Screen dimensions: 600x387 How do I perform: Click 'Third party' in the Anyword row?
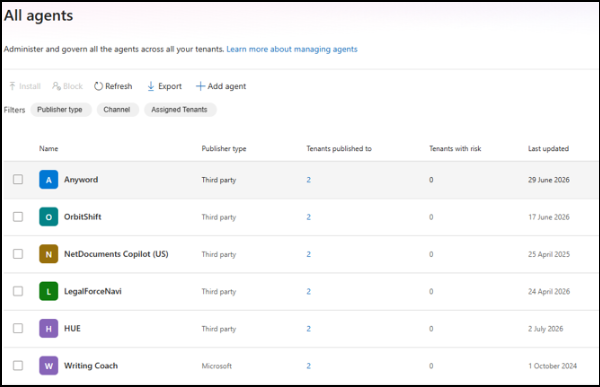point(219,180)
